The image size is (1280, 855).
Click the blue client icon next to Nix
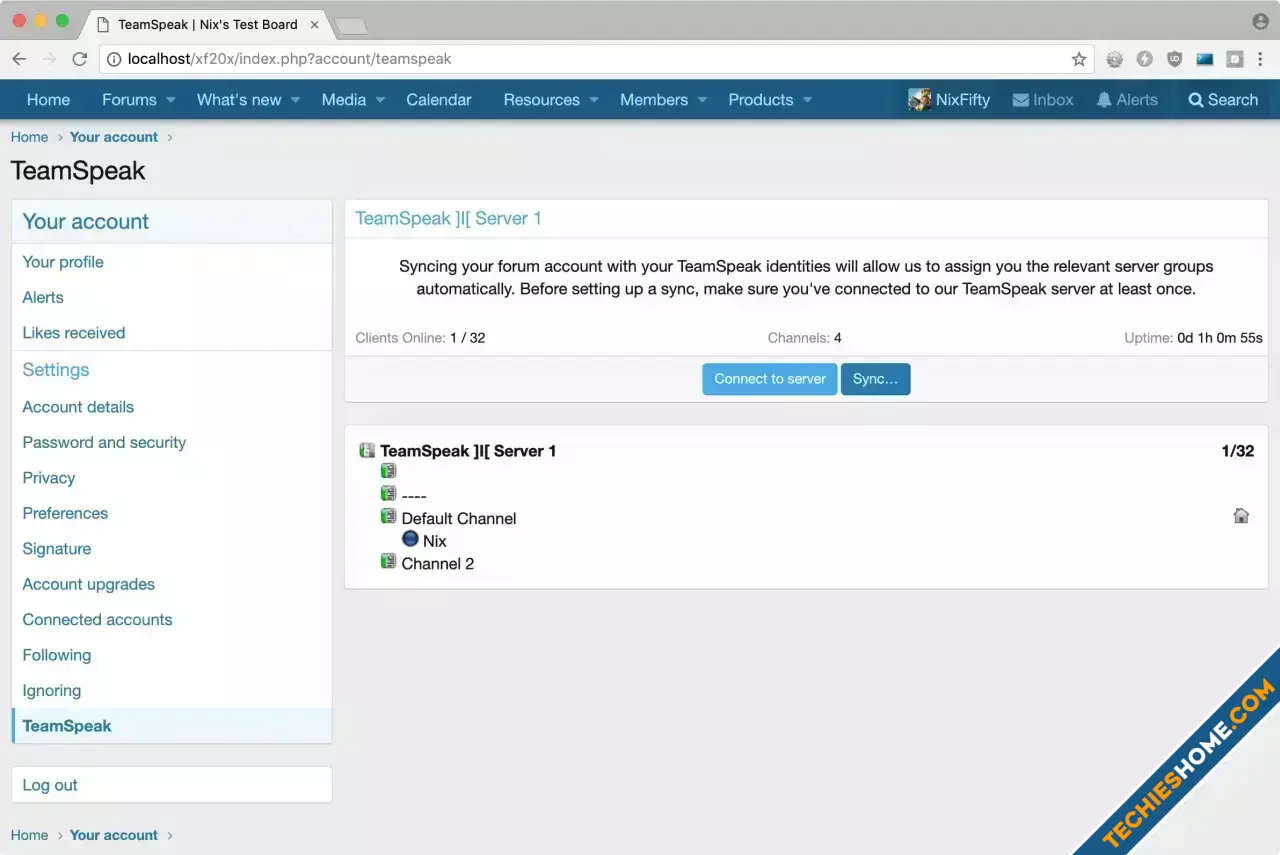(x=410, y=539)
